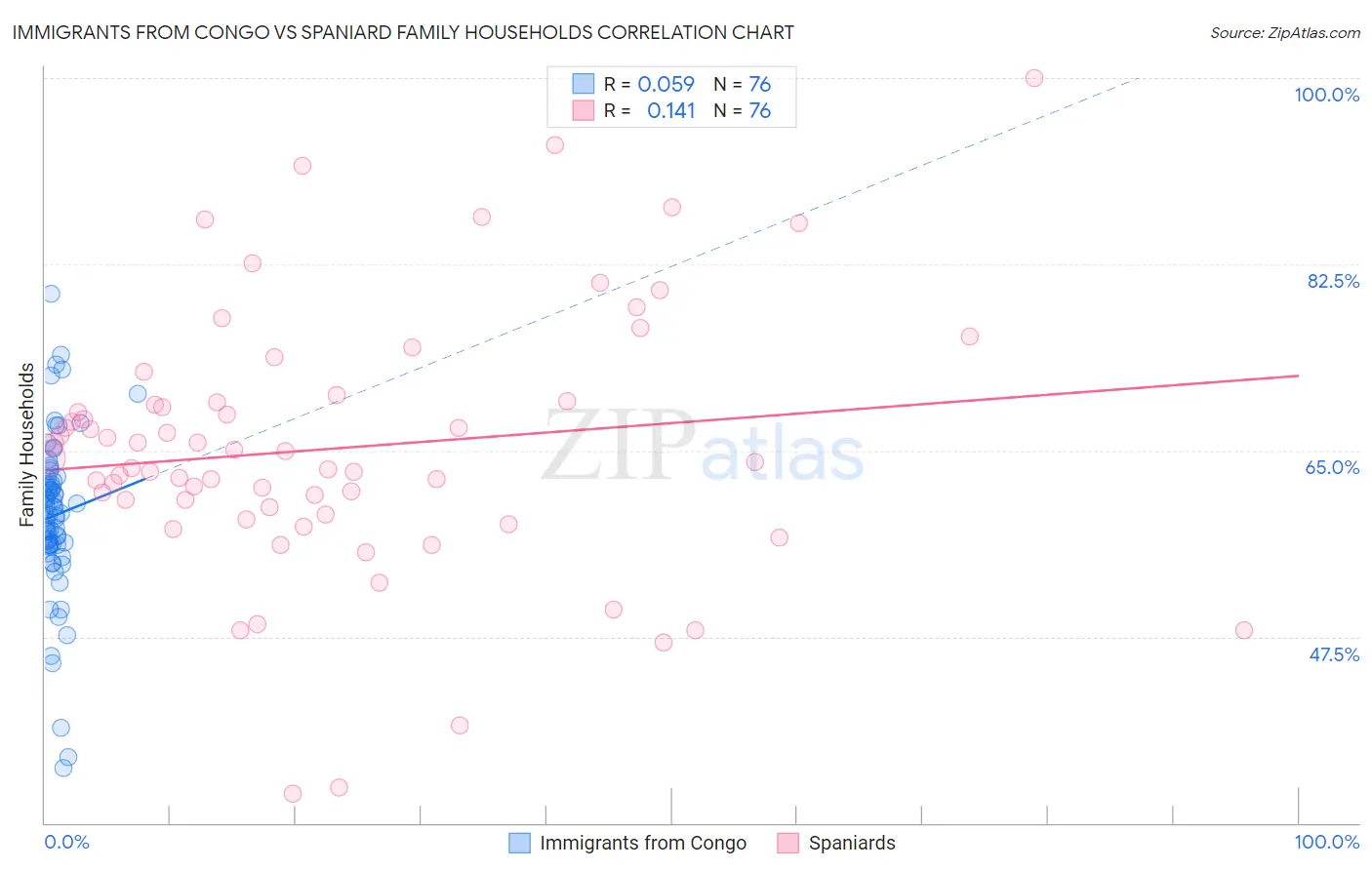Click the Family Households axis title
This screenshot has width=1372, height=870.
point(27,445)
